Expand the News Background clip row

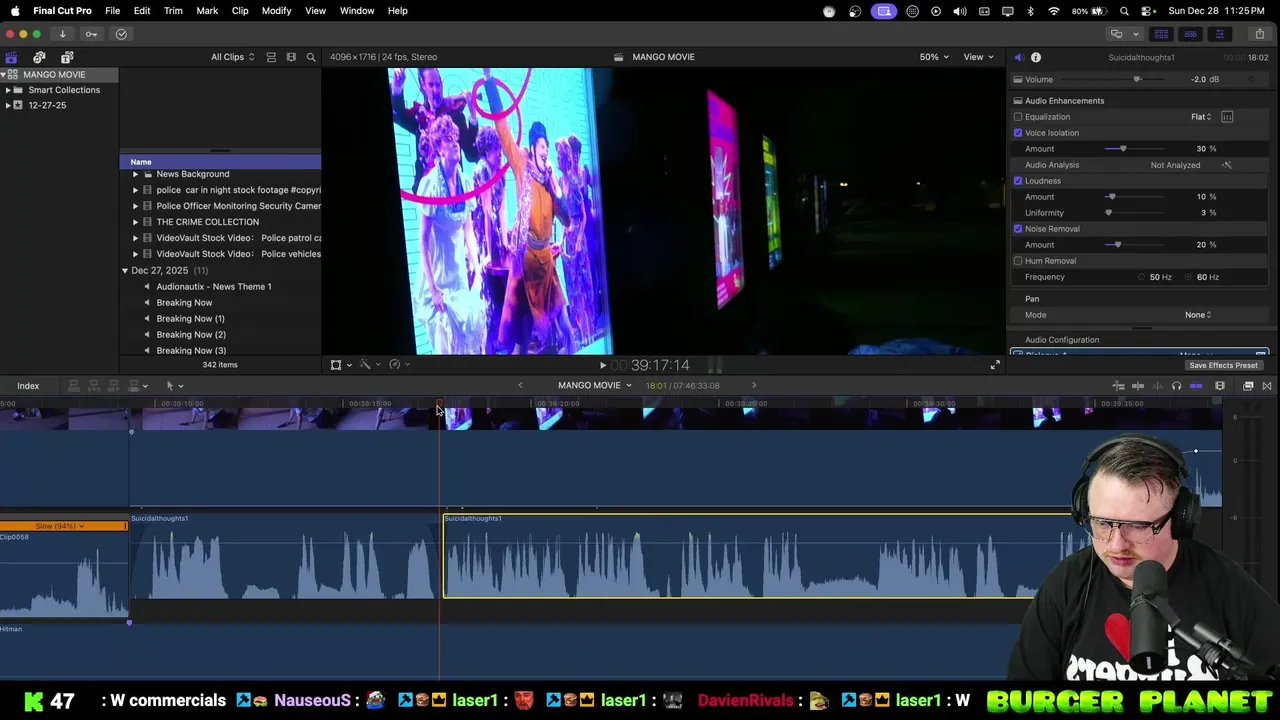coord(135,174)
